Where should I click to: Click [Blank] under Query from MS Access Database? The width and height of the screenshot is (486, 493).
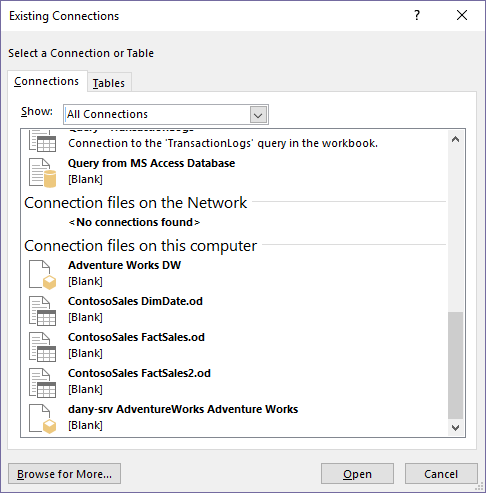85,179
